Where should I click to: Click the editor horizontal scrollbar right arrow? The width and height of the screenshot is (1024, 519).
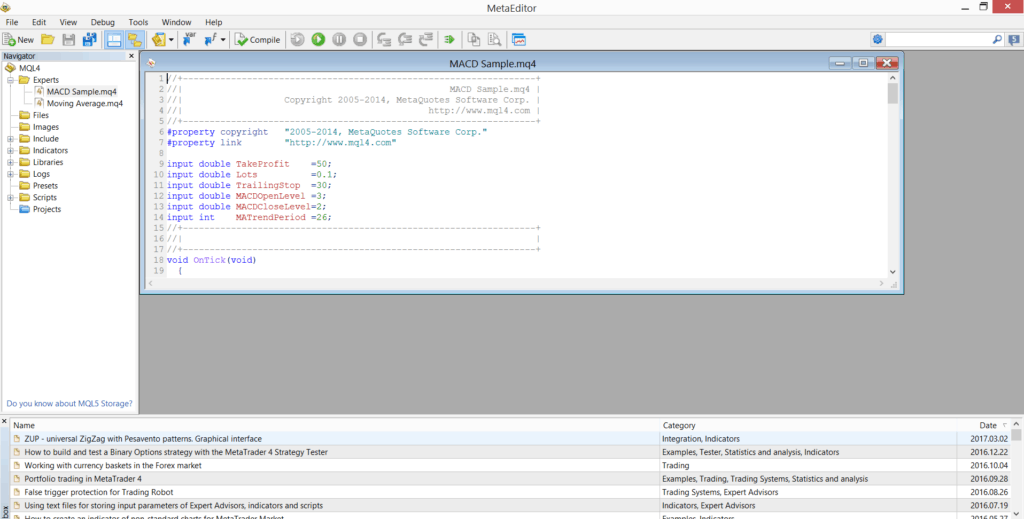tap(881, 283)
